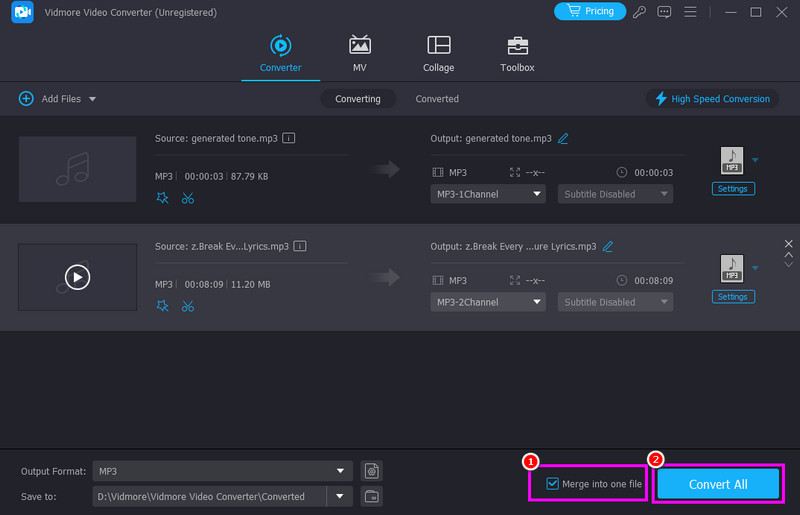The image size is (800, 515).
Task: Click the Convert All button
Action: pos(717,484)
